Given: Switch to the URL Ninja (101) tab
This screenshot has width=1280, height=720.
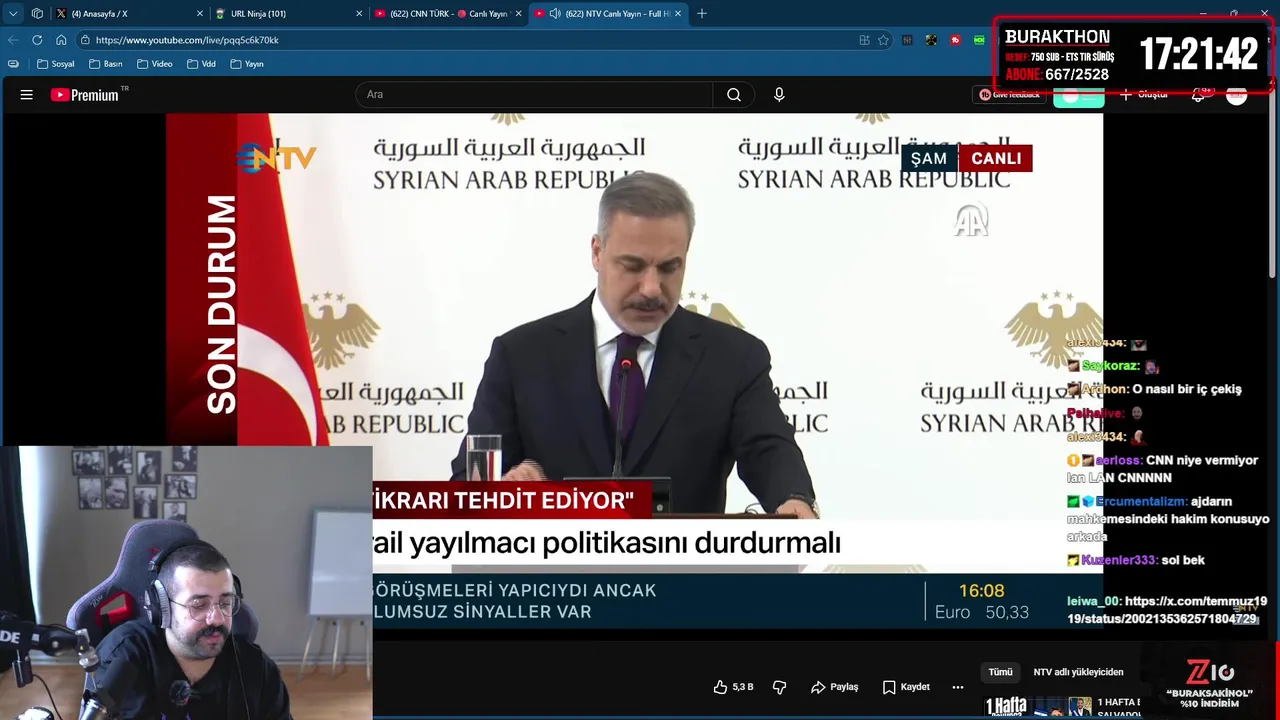Looking at the screenshot, I should (x=289, y=14).
